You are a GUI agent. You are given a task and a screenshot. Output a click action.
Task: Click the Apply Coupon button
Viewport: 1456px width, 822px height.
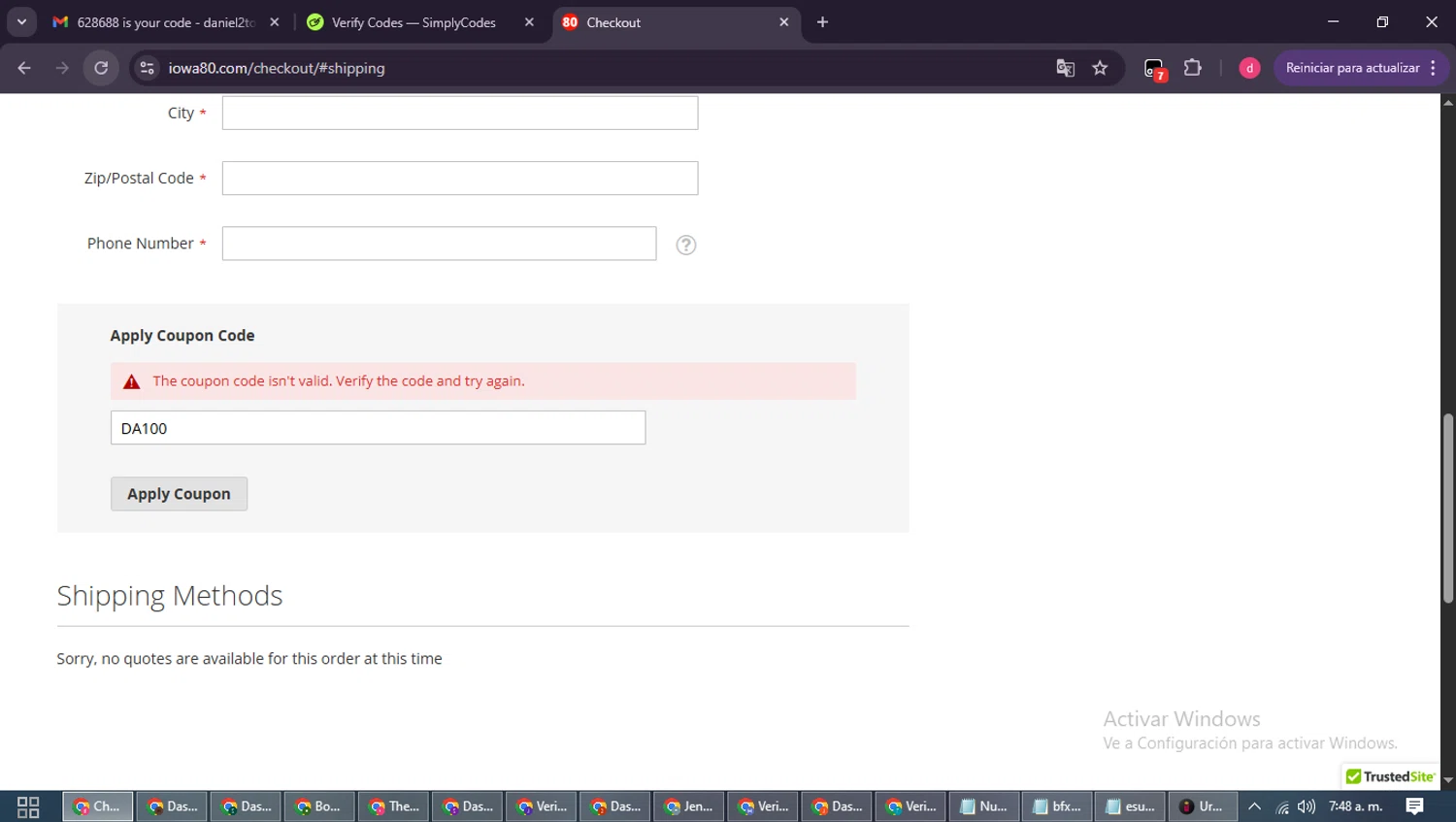tap(179, 494)
